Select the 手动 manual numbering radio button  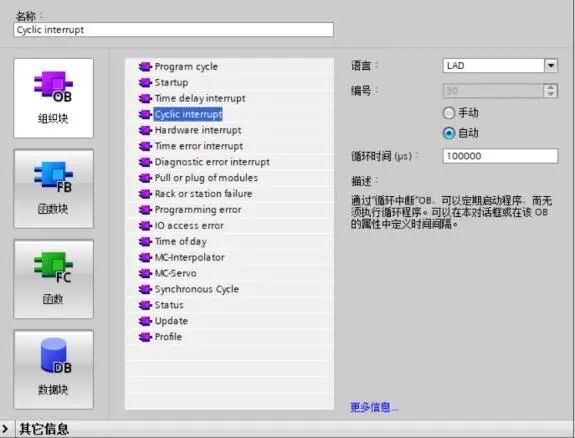[x=449, y=113]
